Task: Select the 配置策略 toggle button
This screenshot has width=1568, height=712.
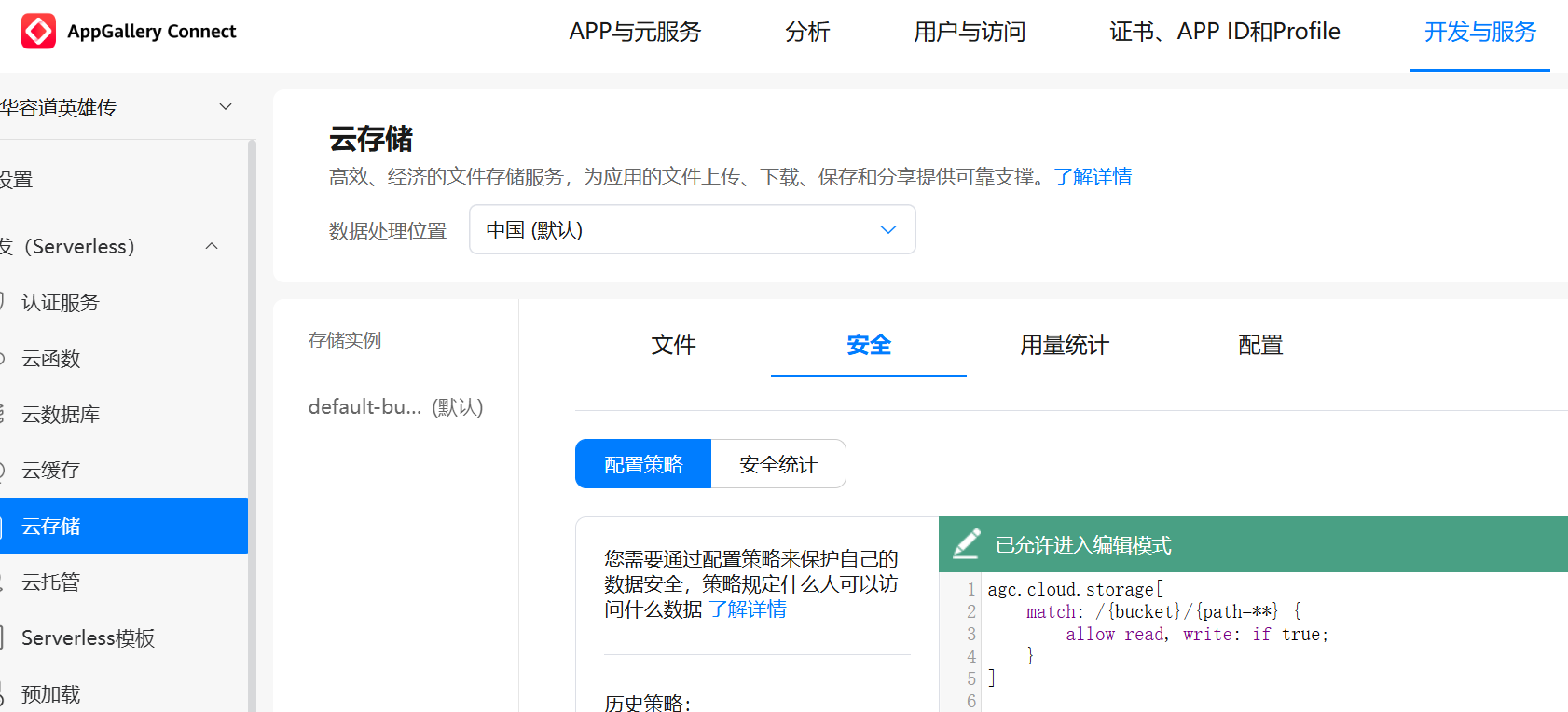Action: [643, 464]
